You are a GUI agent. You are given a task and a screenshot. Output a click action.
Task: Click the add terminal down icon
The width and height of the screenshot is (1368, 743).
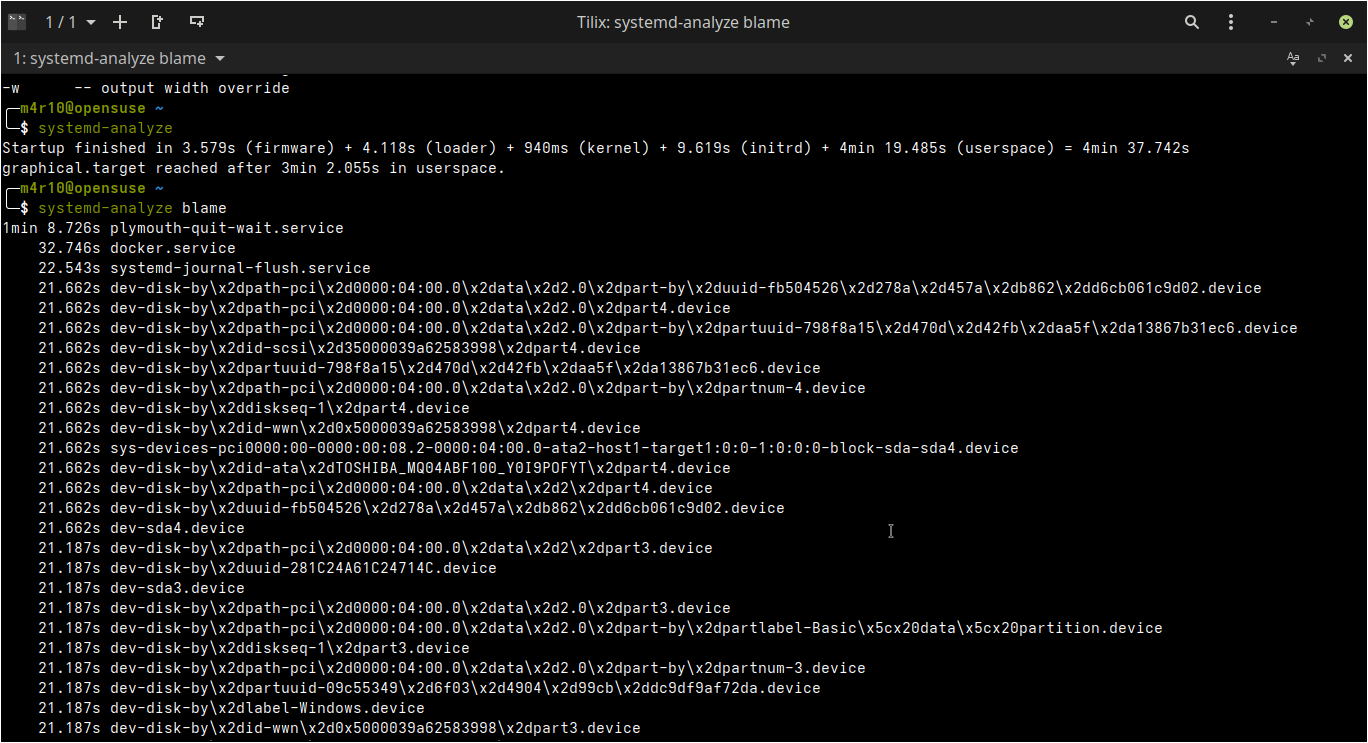(197, 22)
